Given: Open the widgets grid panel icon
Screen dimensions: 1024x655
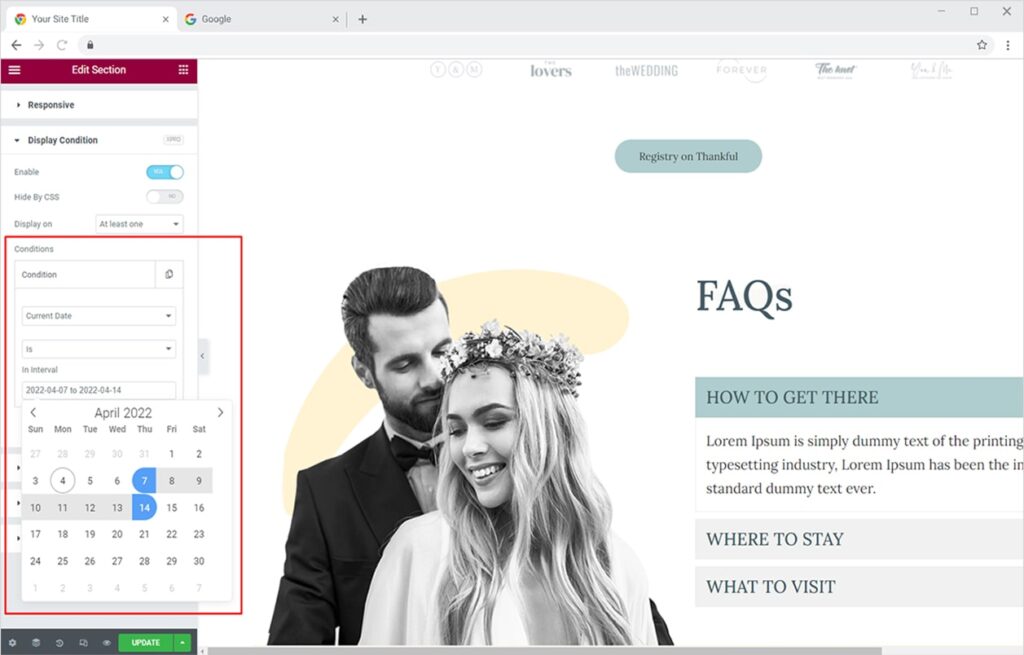Looking at the screenshot, I should [x=183, y=70].
